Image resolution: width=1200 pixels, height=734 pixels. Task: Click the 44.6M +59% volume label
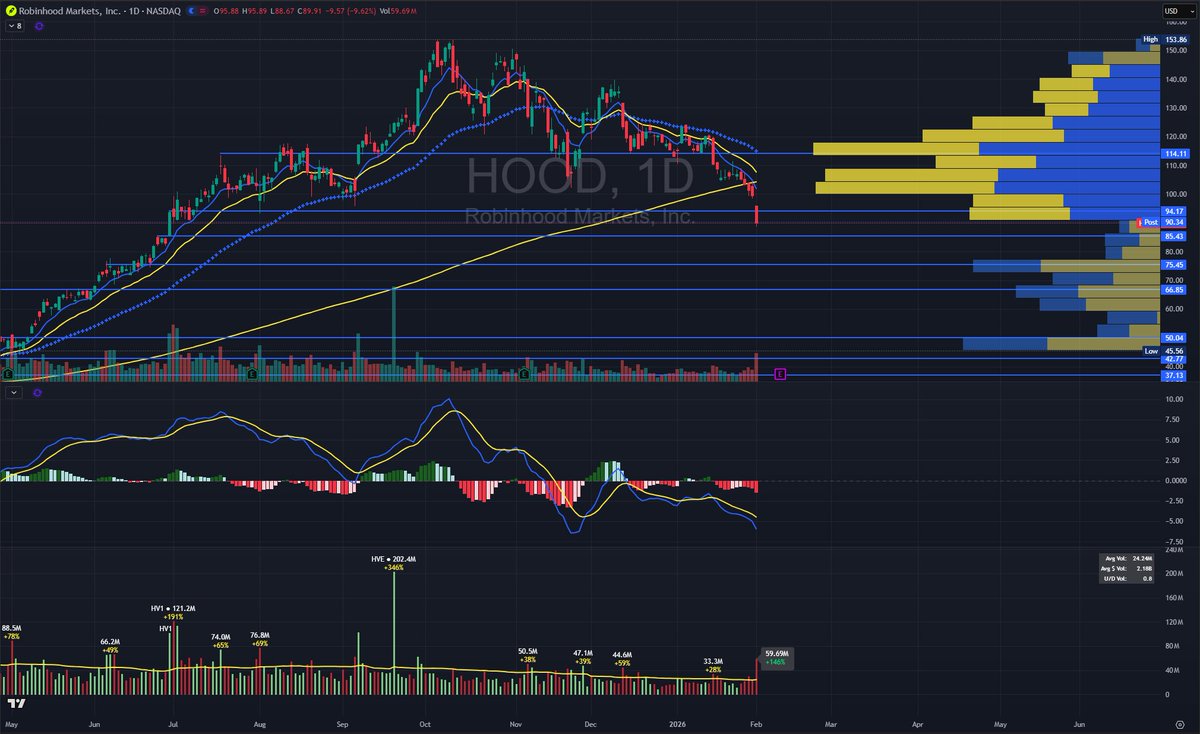point(623,658)
